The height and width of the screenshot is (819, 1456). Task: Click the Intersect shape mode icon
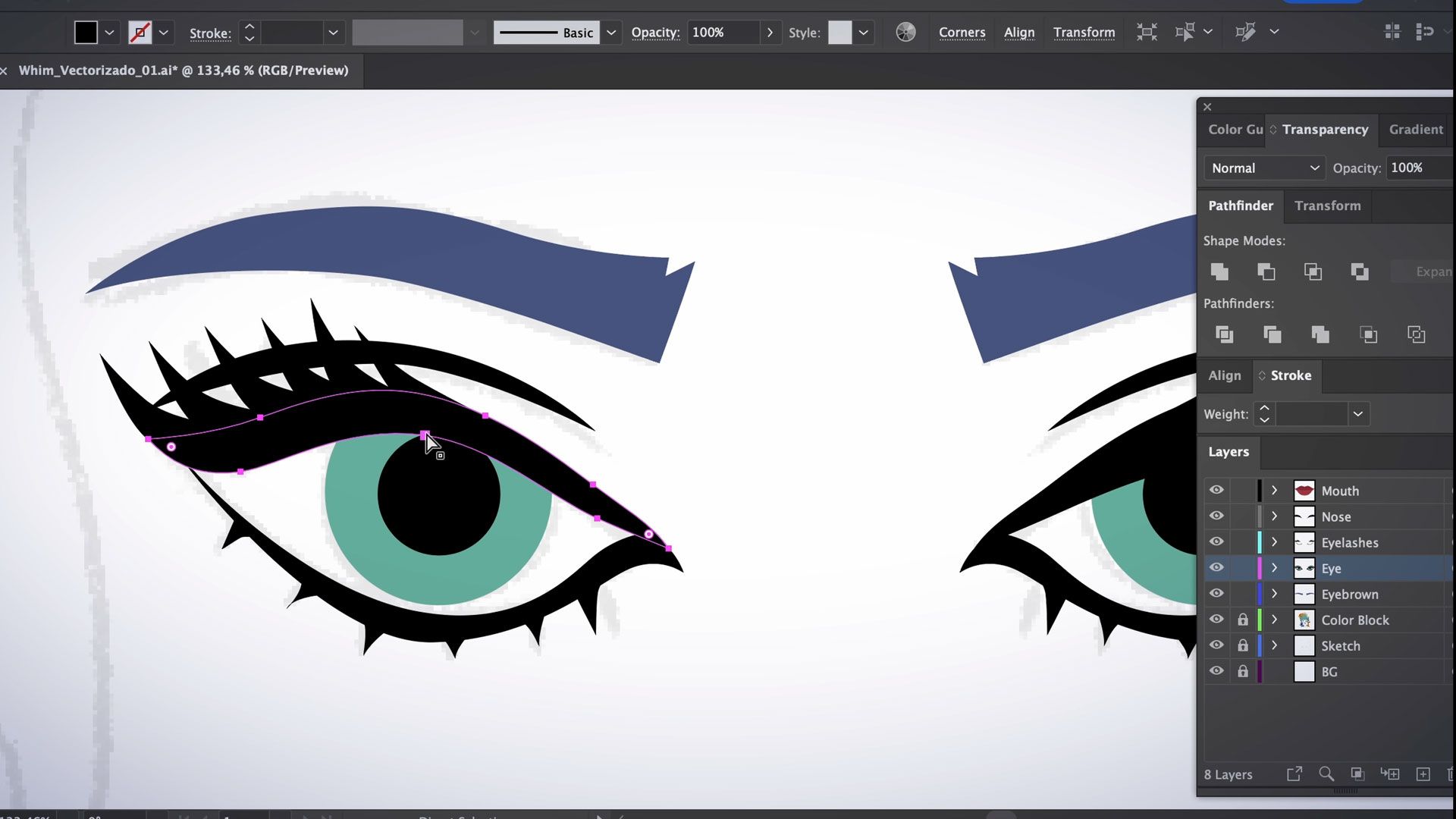point(1313,271)
